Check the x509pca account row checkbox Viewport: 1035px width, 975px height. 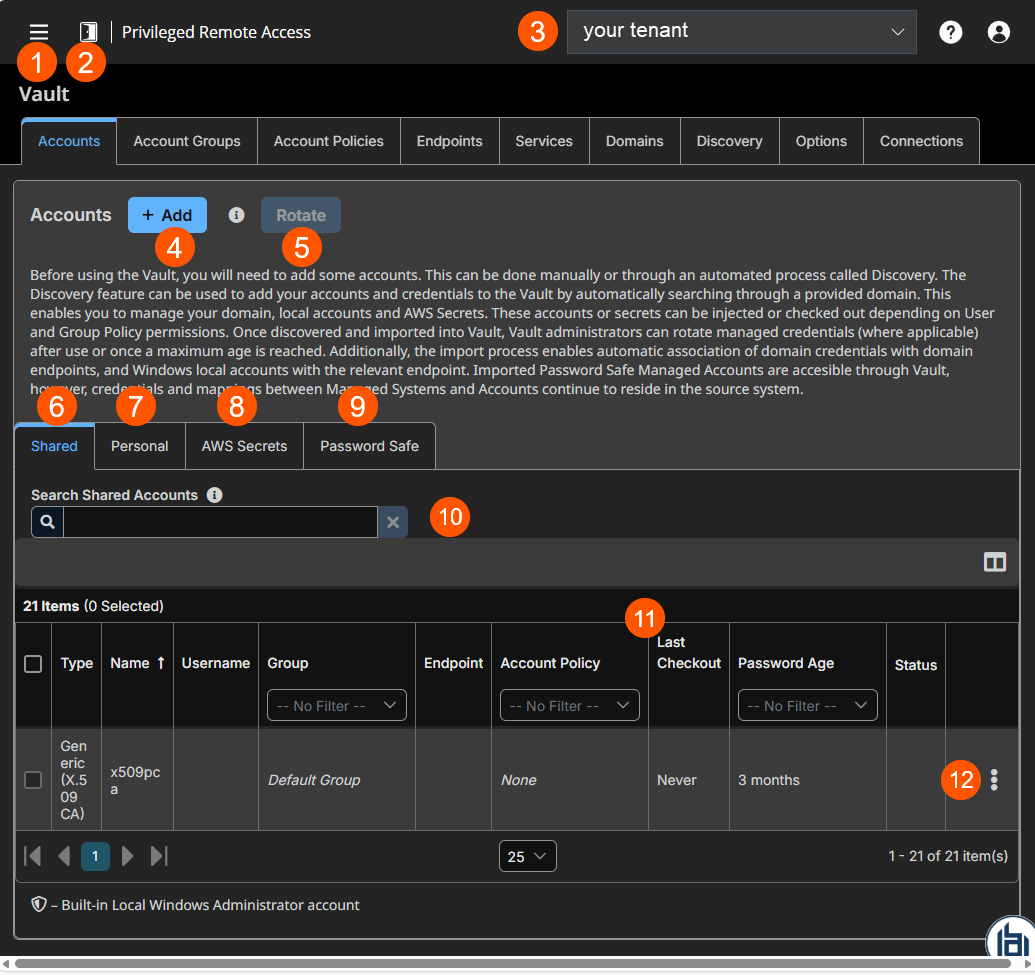pyautogui.click(x=33, y=780)
